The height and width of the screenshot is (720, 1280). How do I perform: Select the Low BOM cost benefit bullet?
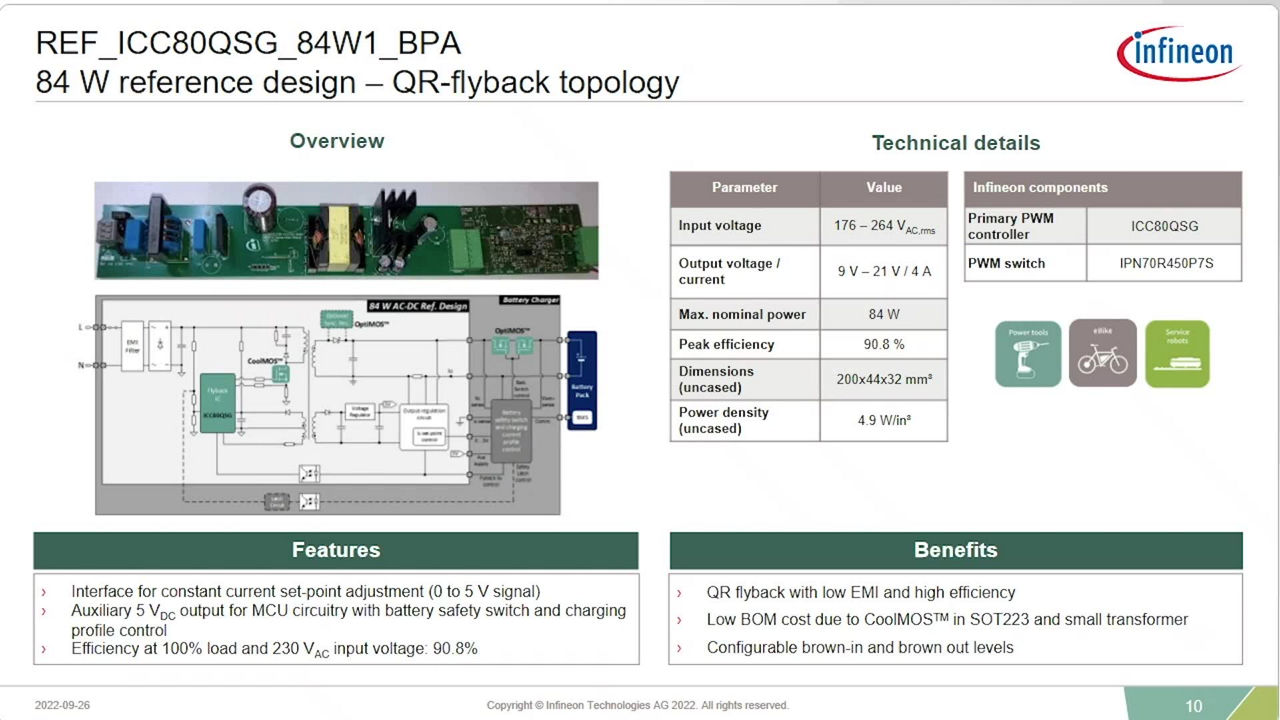click(947, 620)
